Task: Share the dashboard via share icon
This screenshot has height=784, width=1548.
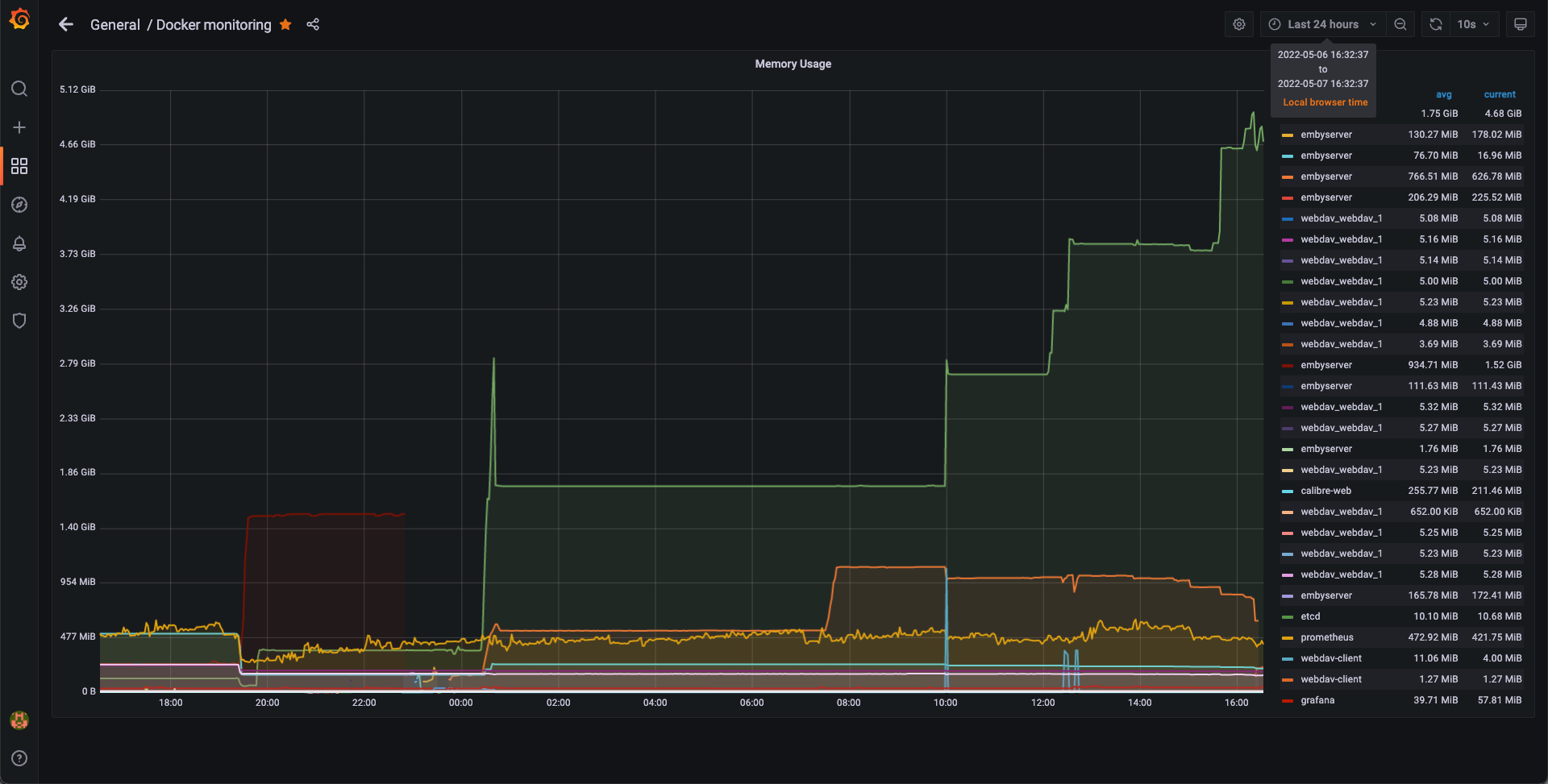Action: (313, 25)
